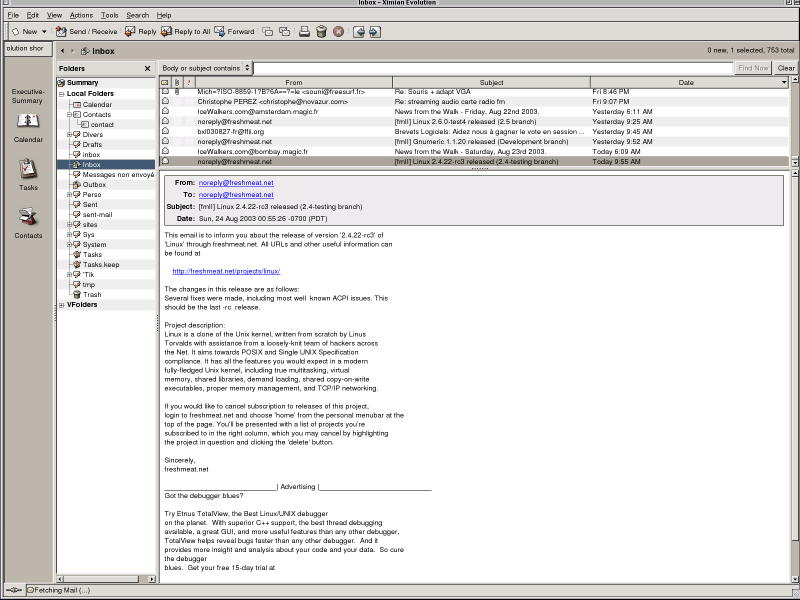
Task: Go to the next message arrow icon
Action: [x=374, y=32]
